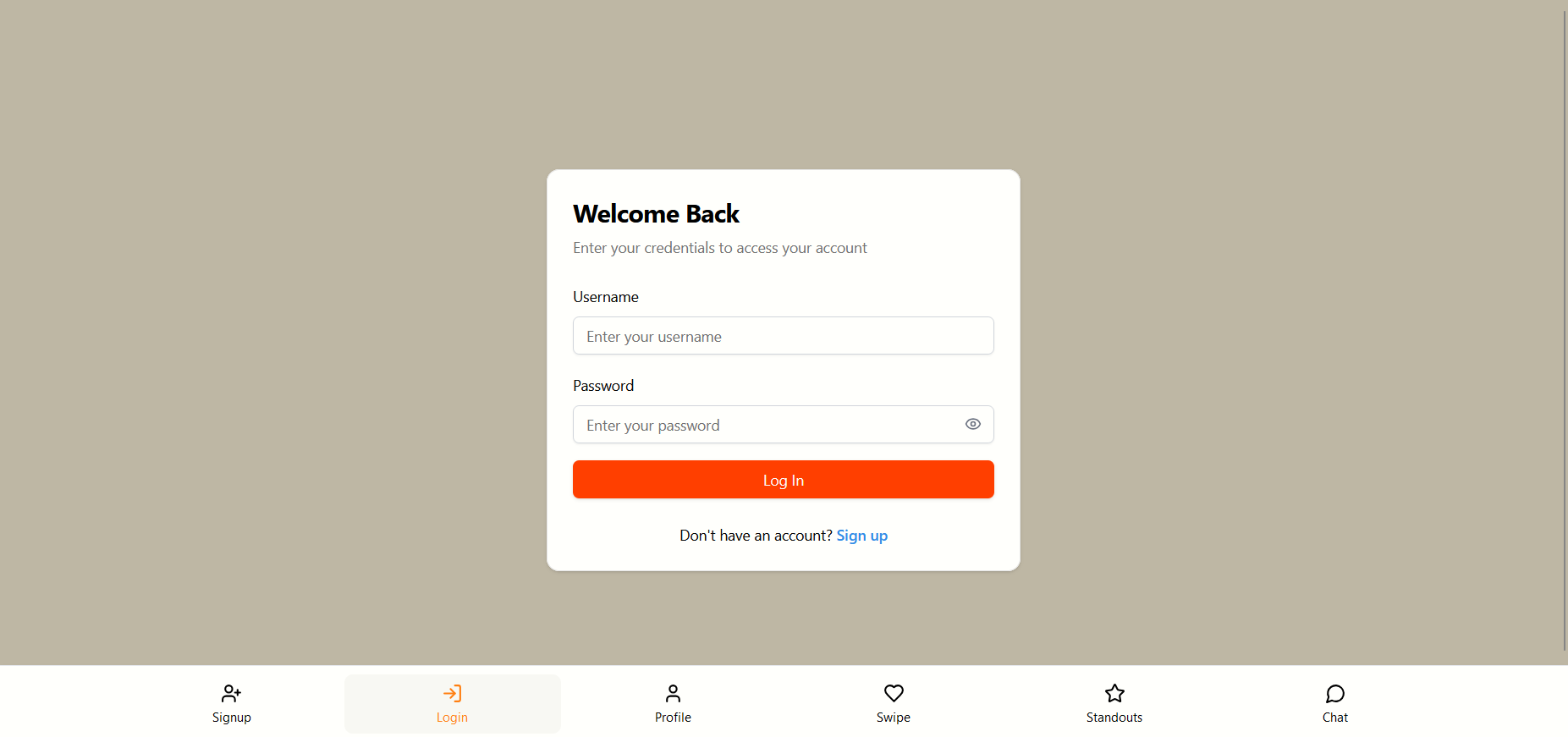Click the Password field label
Screen dimensions: 1568x737
pos(603,386)
